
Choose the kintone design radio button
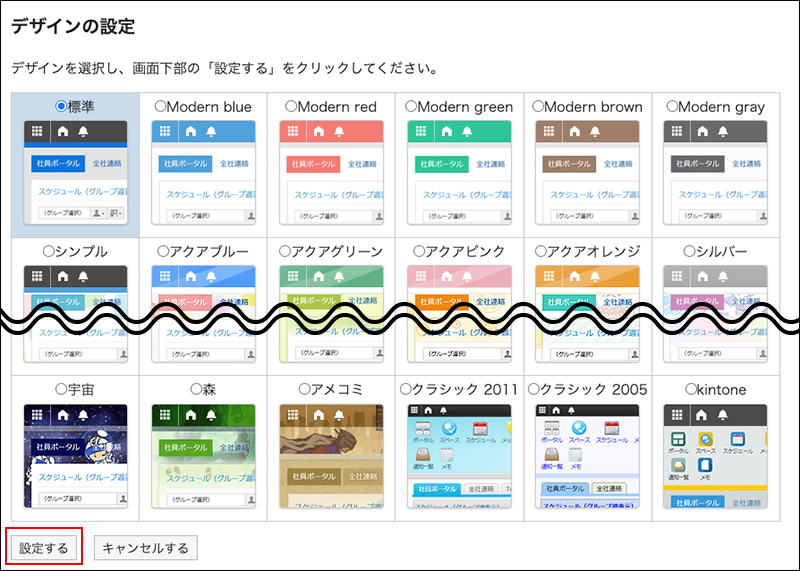[x=690, y=389]
